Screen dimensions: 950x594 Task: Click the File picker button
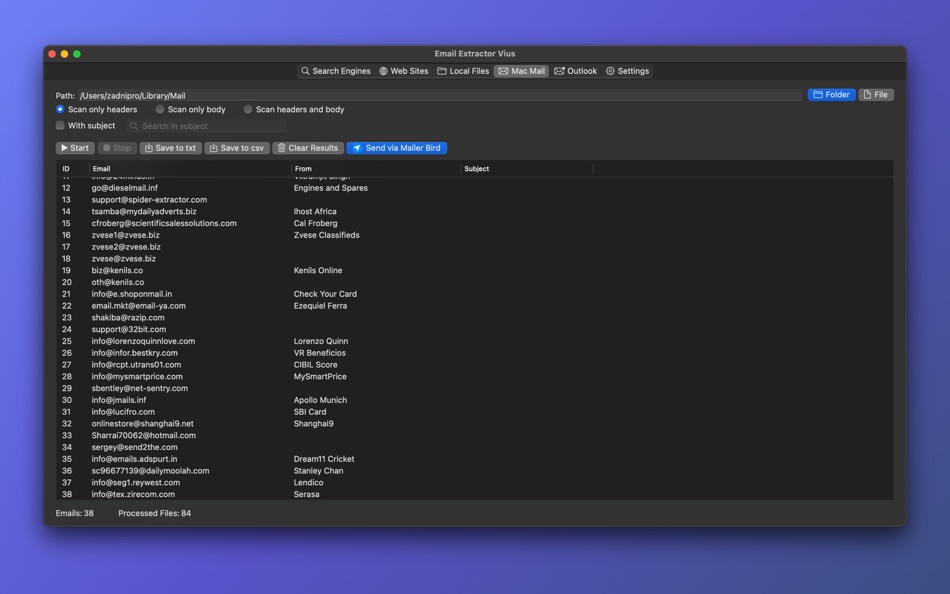click(x=875, y=94)
